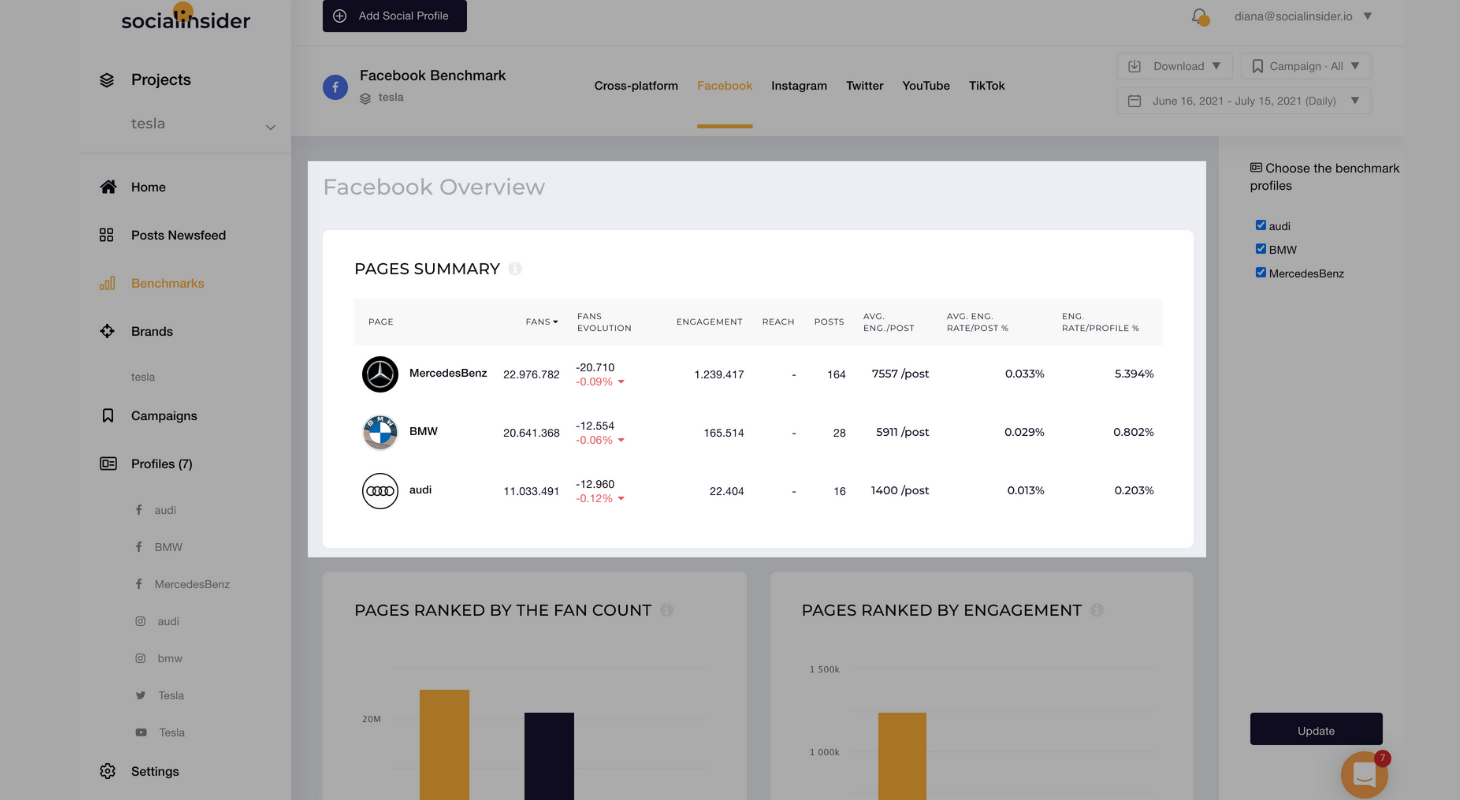Click the Facebook icon beside MercedesBenz profile
This screenshot has width=1460, height=800.
pyautogui.click(x=139, y=584)
